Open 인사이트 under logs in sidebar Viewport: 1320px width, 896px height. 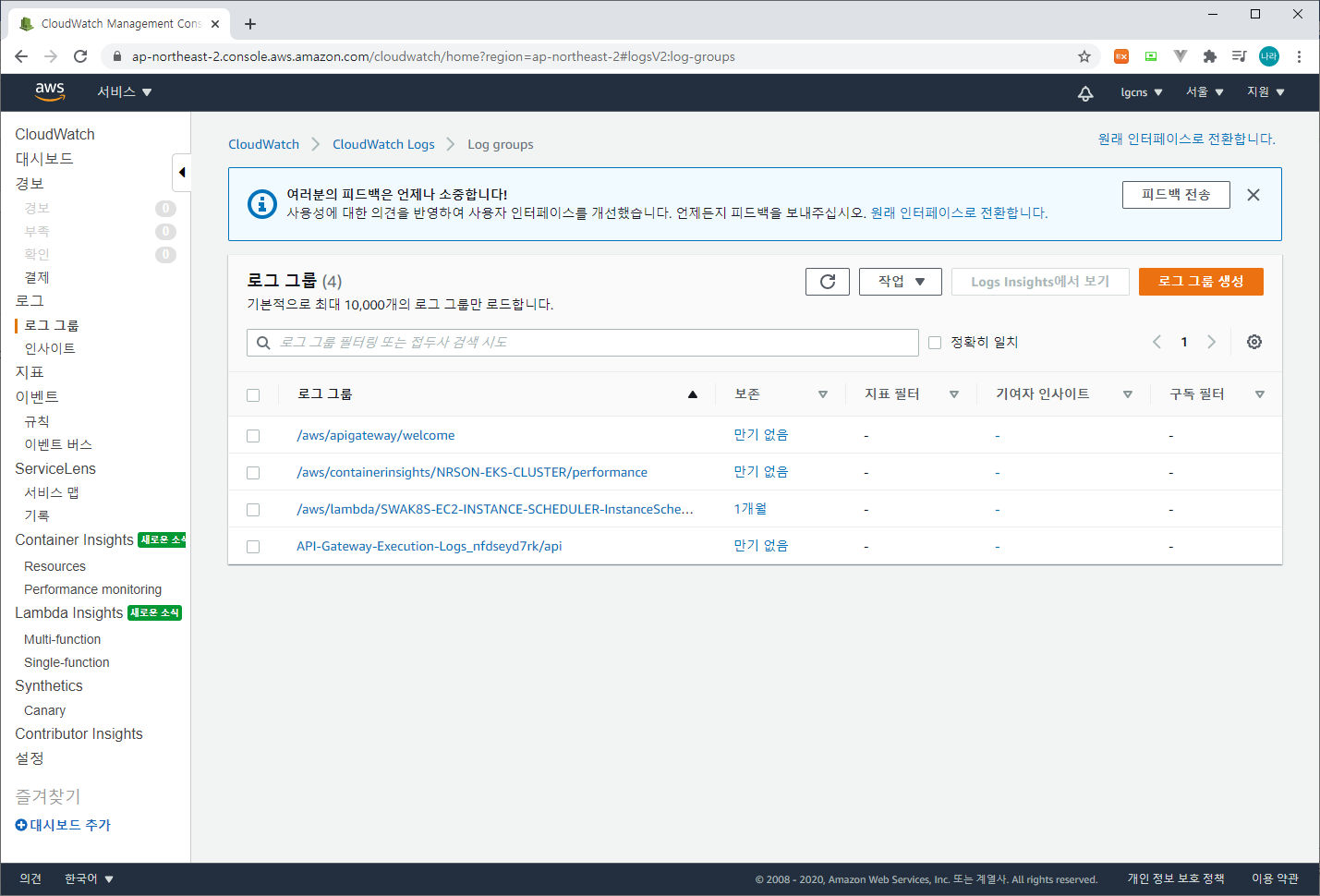click(50, 348)
